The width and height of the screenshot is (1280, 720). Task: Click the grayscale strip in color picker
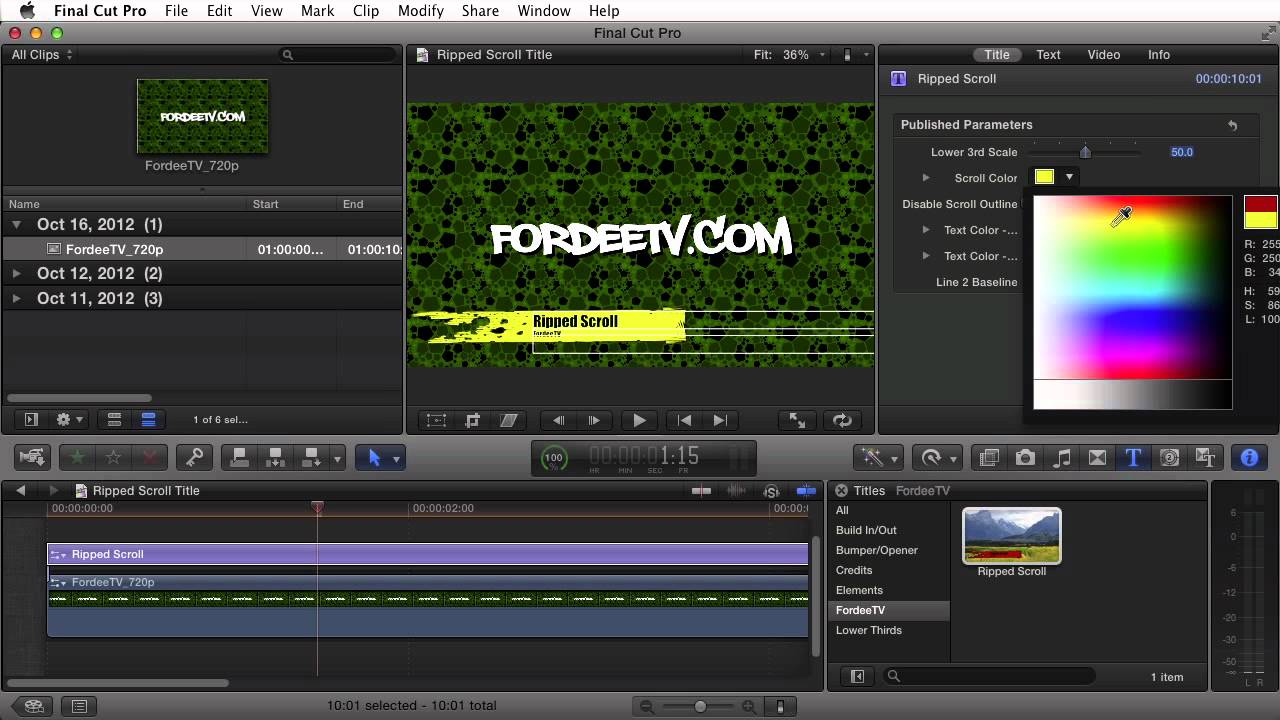click(x=1132, y=395)
